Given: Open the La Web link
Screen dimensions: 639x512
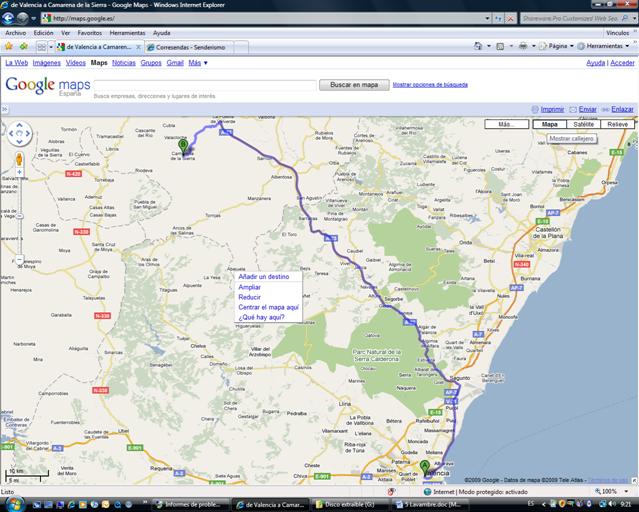Looking at the screenshot, I should coord(16,63).
